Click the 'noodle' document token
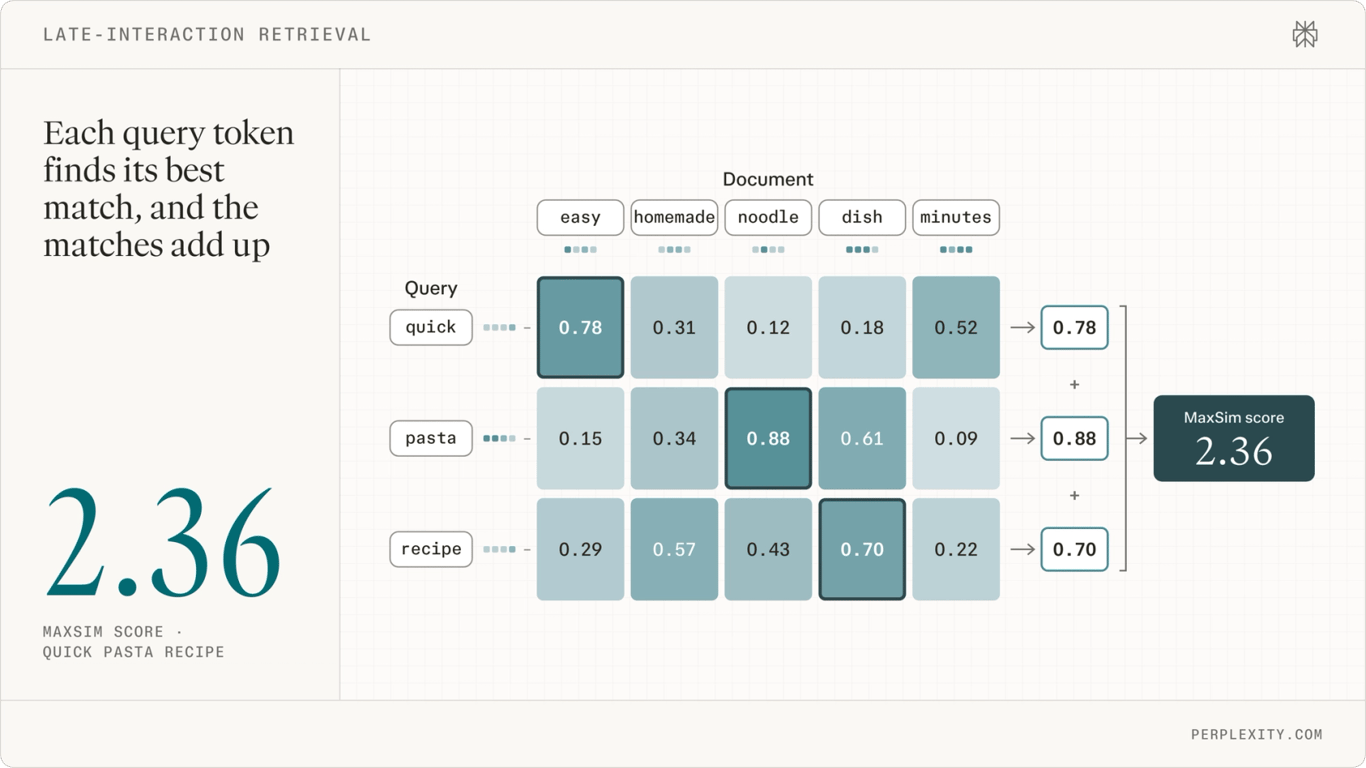1366x768 pixels. coord(768,217)
